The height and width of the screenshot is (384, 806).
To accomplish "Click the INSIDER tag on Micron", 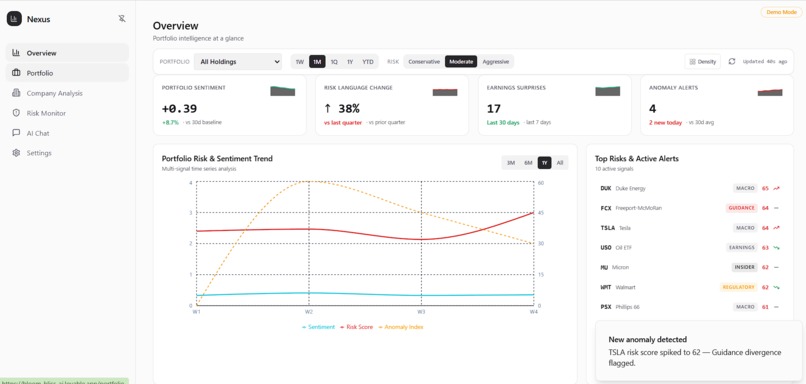I will pyautogui.click(x=744, y=267).
